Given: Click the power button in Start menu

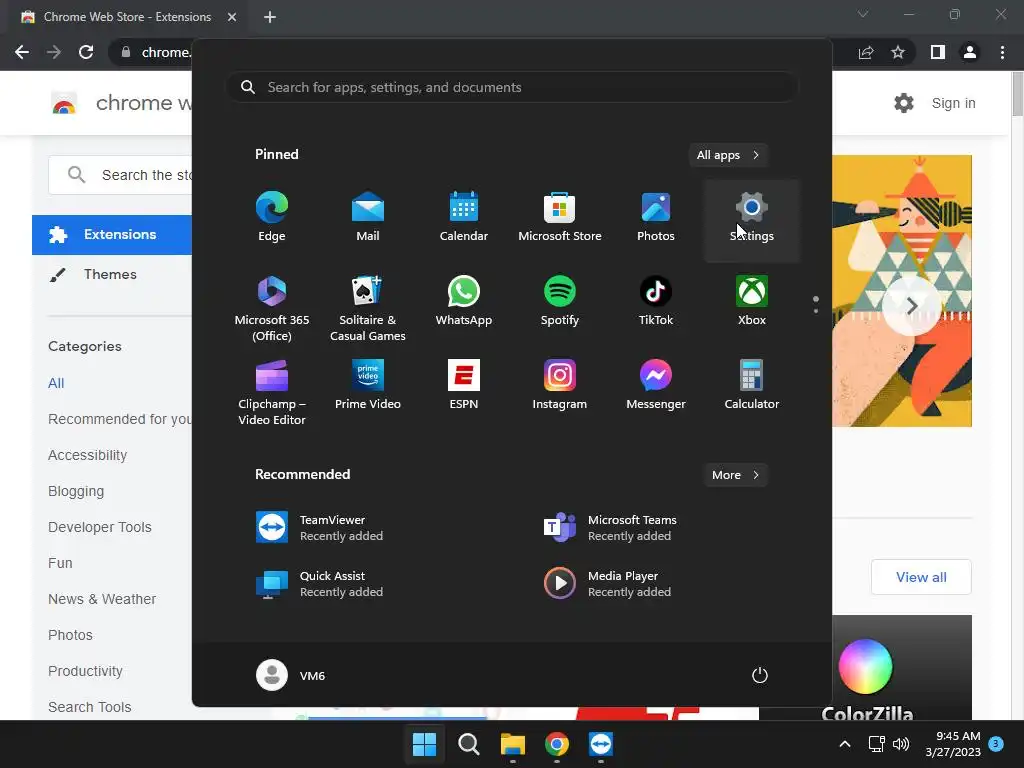Looking at the screenshot, I should [x=760, y=675].
